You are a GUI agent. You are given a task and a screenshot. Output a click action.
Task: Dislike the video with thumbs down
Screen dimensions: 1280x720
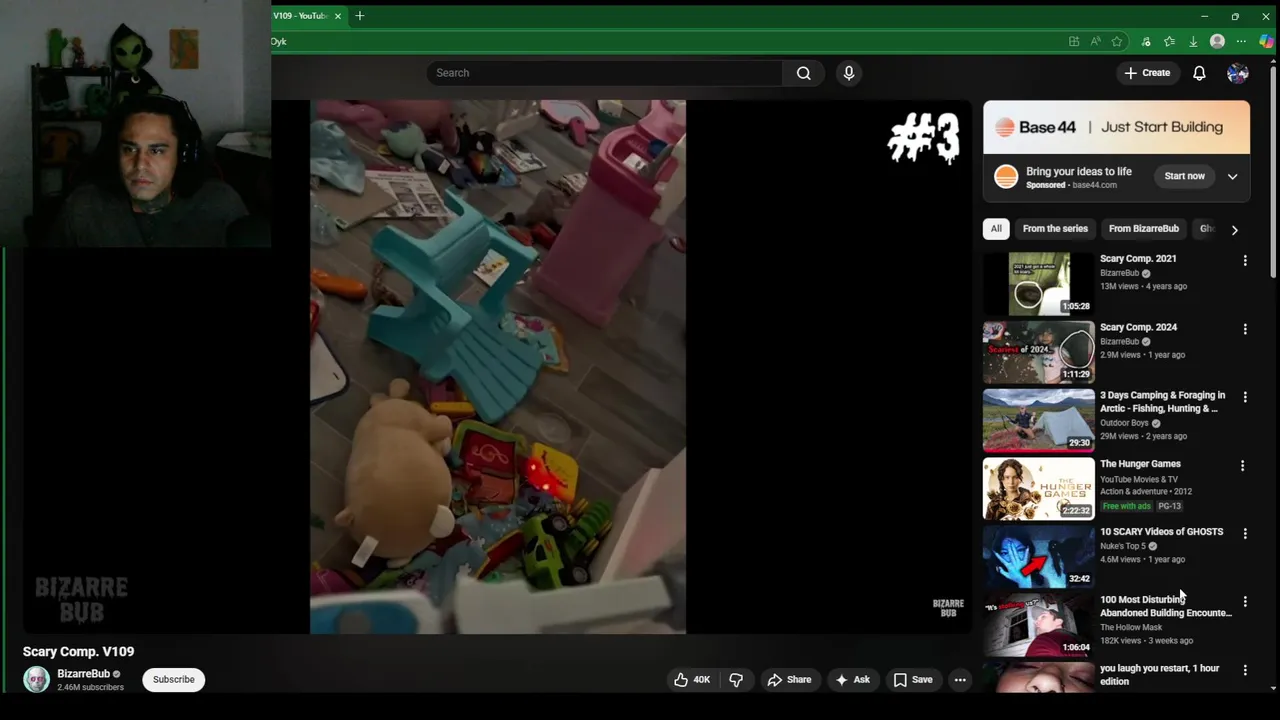coord(736,680)
